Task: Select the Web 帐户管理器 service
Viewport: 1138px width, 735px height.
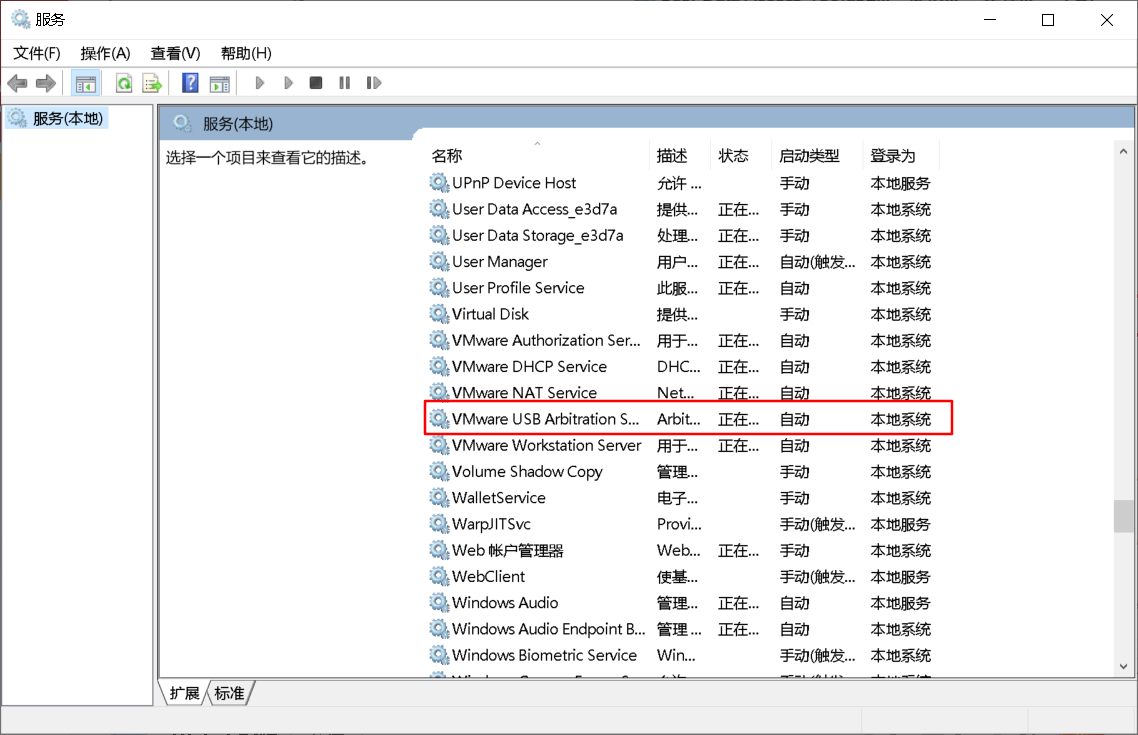Action: pyautogui.click(x=507, y=550)
